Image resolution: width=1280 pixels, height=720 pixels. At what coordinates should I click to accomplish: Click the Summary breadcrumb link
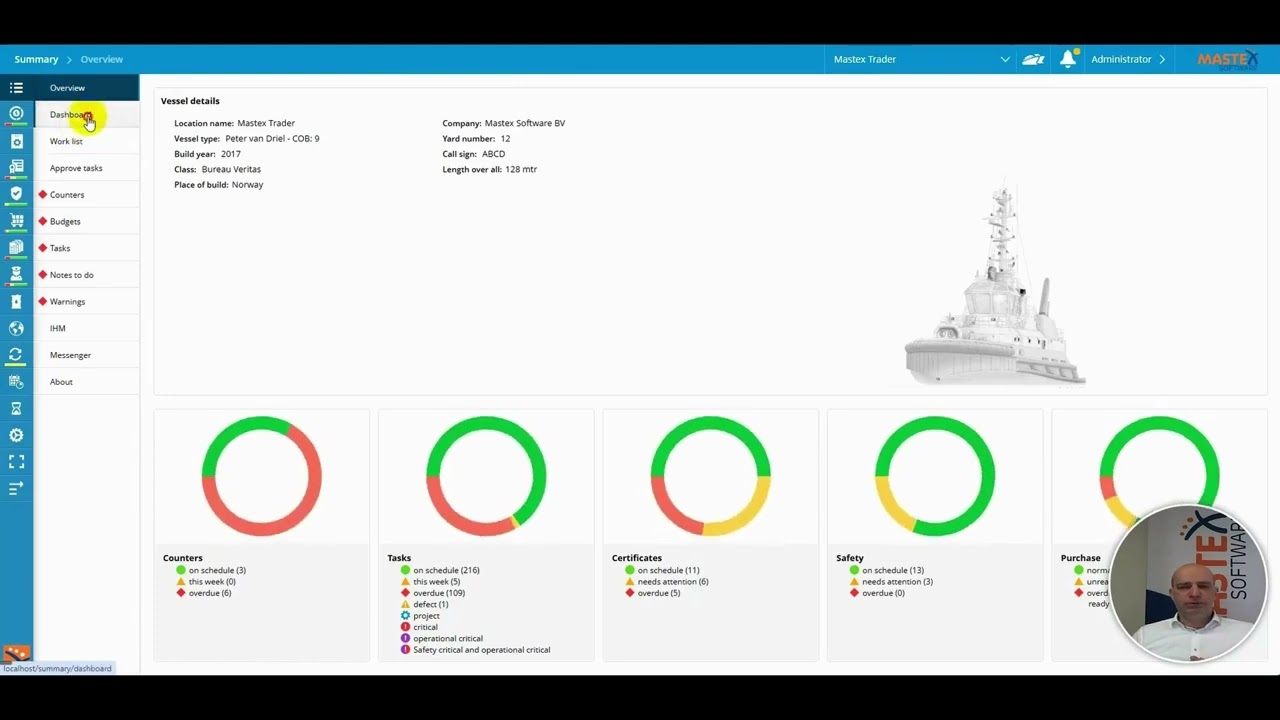36,59
